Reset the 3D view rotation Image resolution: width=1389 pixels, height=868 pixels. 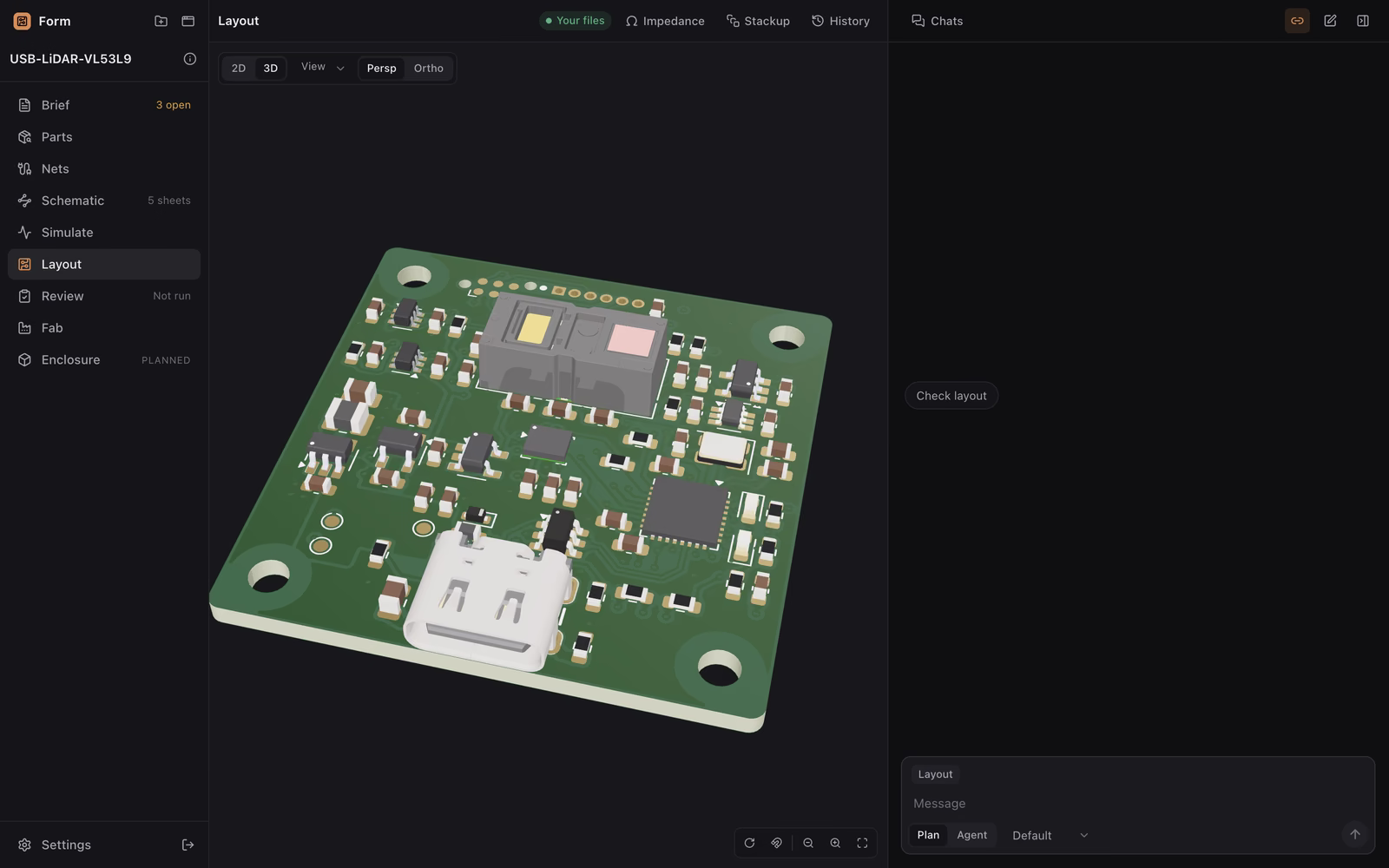click(x=749, y=843)
